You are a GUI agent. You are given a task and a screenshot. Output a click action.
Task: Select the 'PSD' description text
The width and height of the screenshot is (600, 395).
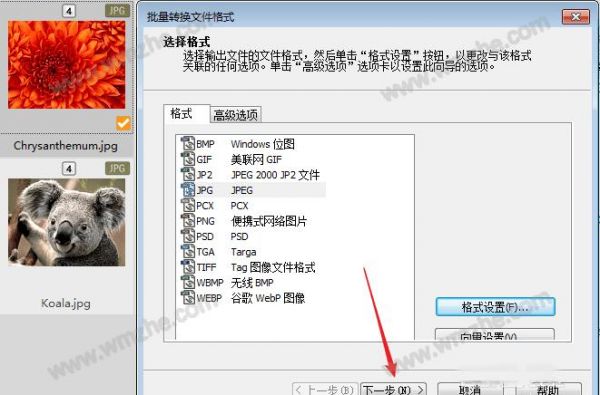240,237
